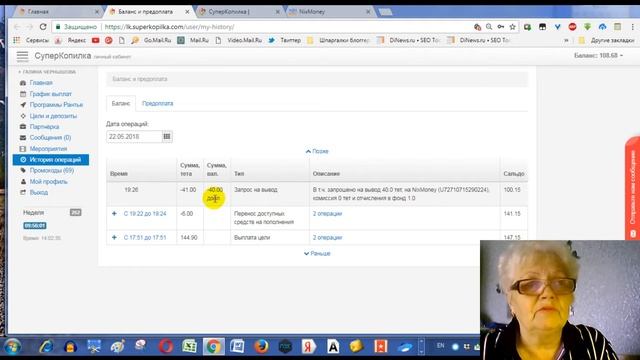640x360 pixels.
Task: Click the browser back arrow
Action: click(x=17, y=27)
